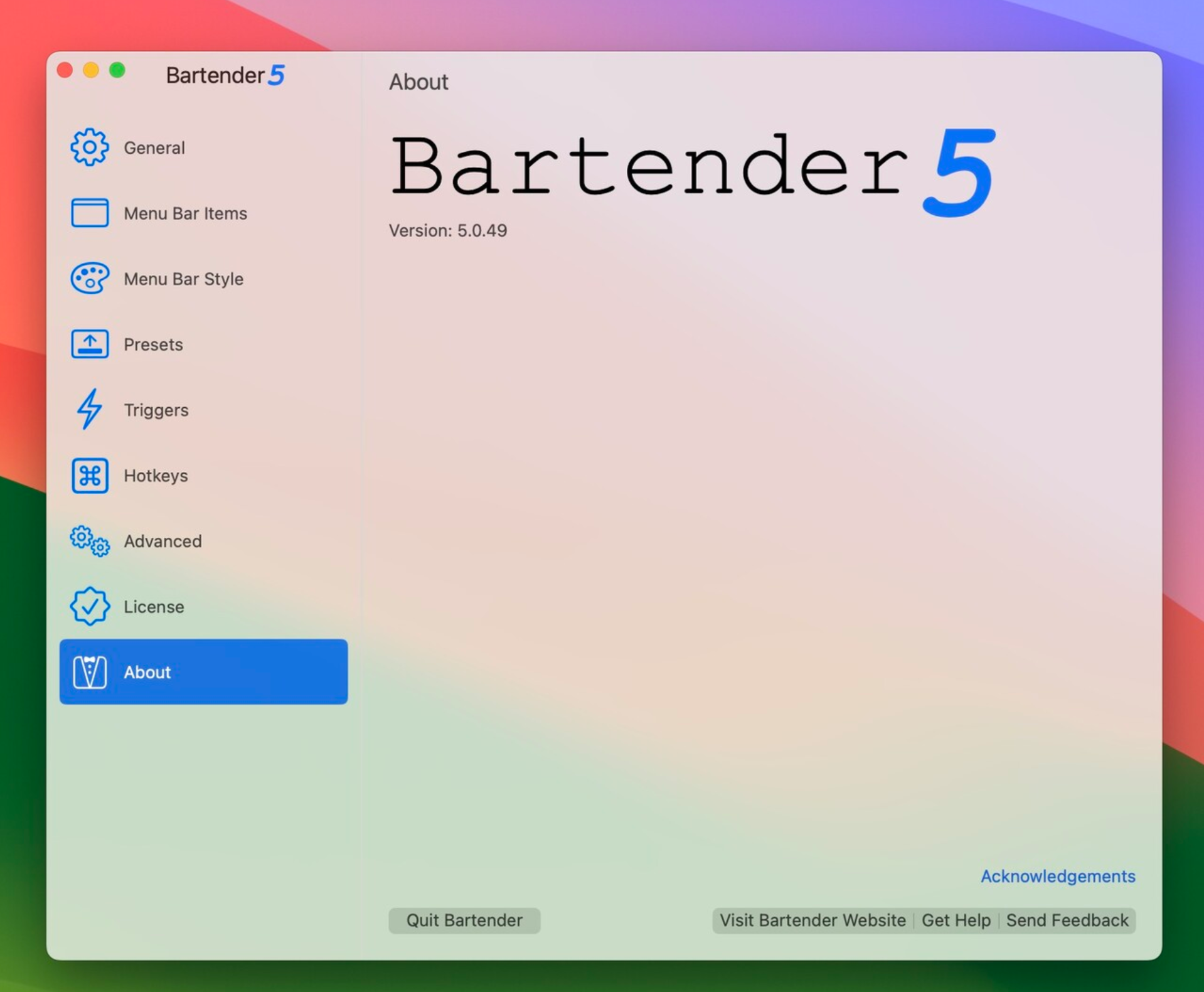Click the Presets upload tray icon
This screenshot has height=992, width=1204.
pyautogui.click(x=90, y=344)
